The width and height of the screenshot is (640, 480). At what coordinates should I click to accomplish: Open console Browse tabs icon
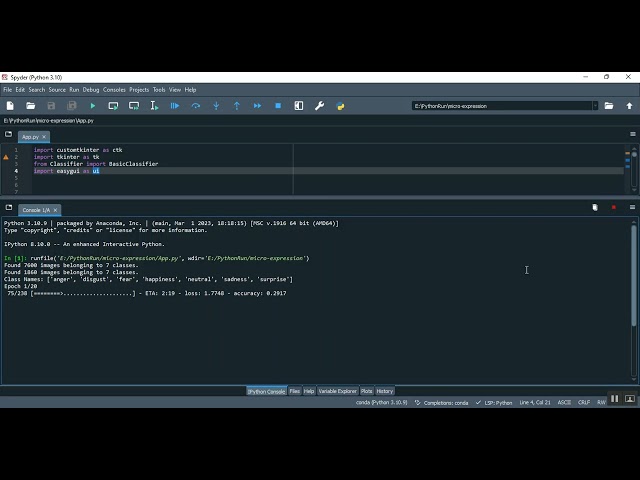coord(9,208)
